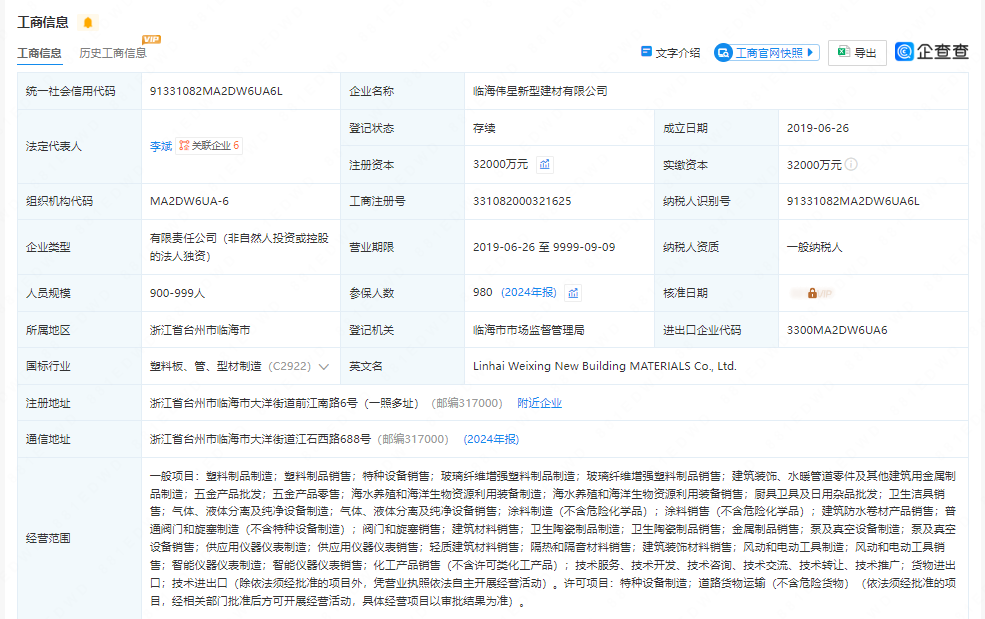
Task: Select the 工商信息 tab
Action: coord(39,53)
